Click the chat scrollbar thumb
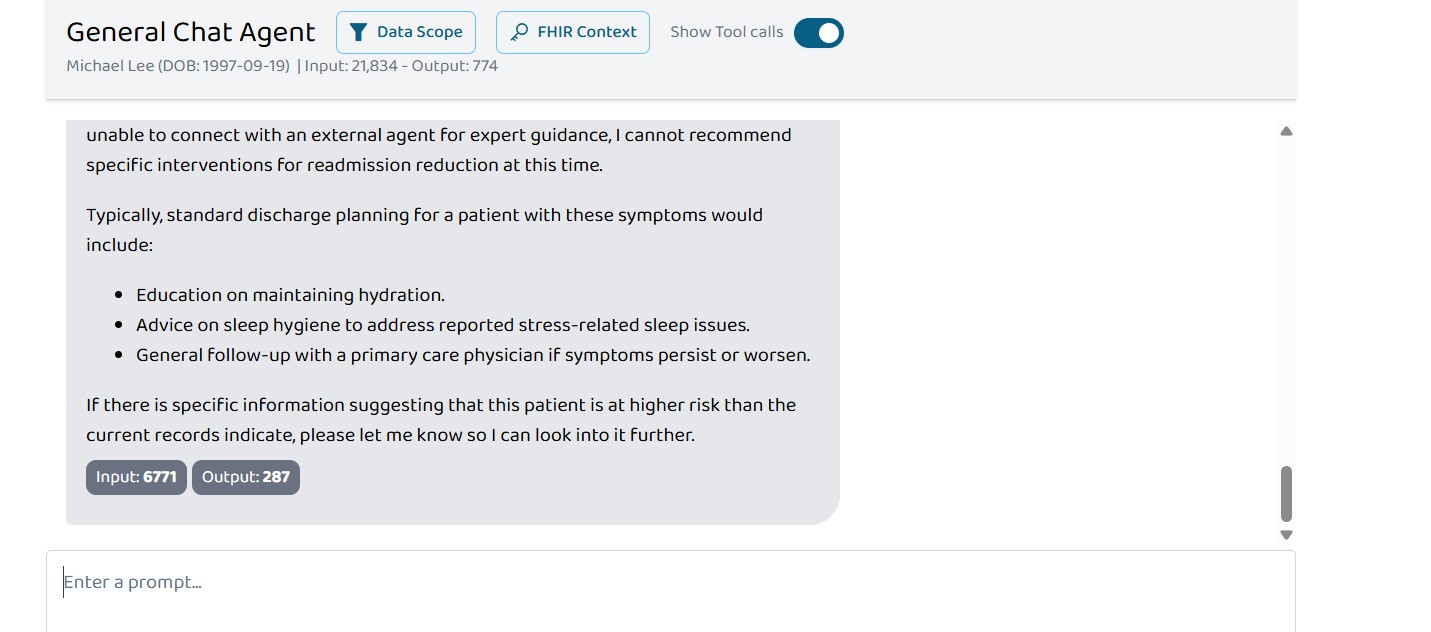 point(1286,494)
